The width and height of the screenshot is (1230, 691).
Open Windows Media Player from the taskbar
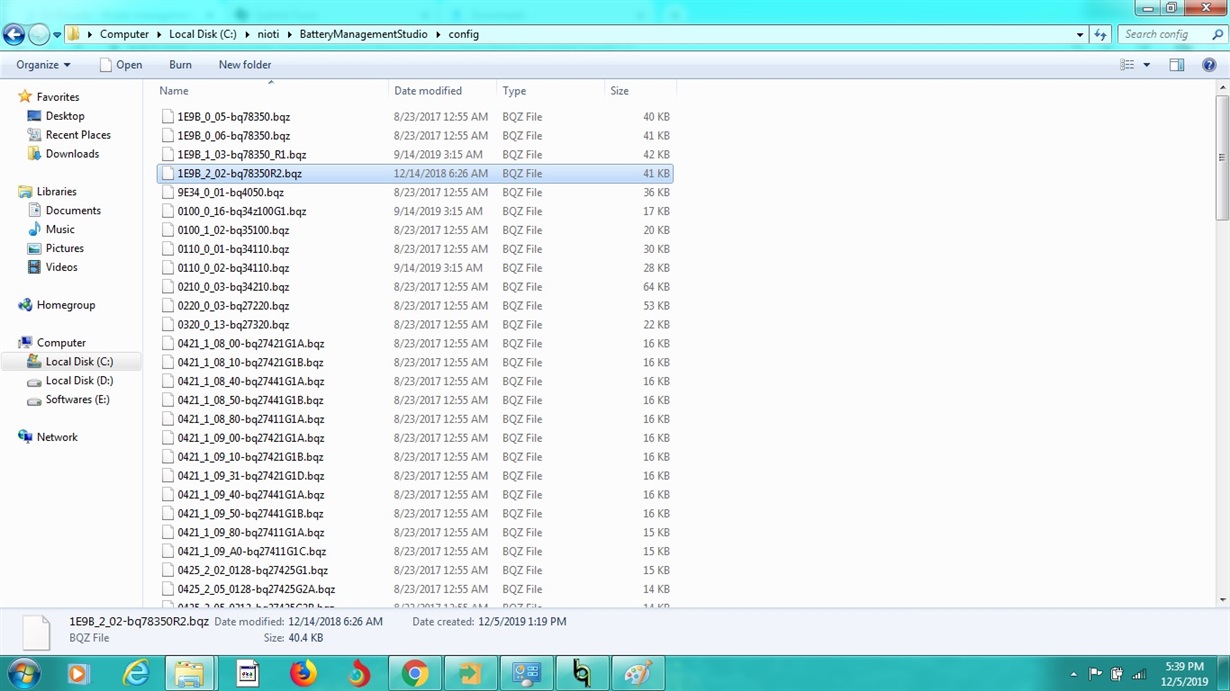coord(78,674)
